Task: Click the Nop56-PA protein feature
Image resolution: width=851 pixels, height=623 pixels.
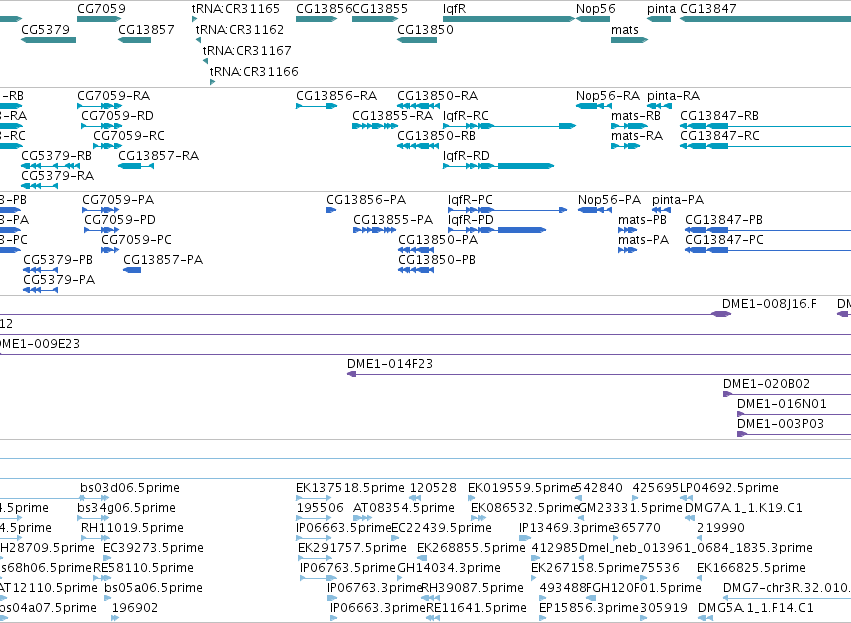Action: tap(595, 210)
